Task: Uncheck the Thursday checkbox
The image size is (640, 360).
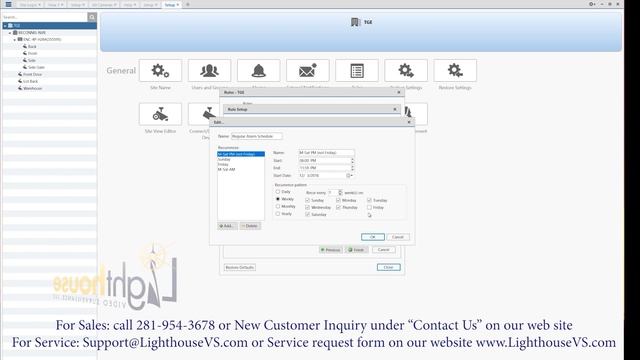Action: click(x=338, y=207)
